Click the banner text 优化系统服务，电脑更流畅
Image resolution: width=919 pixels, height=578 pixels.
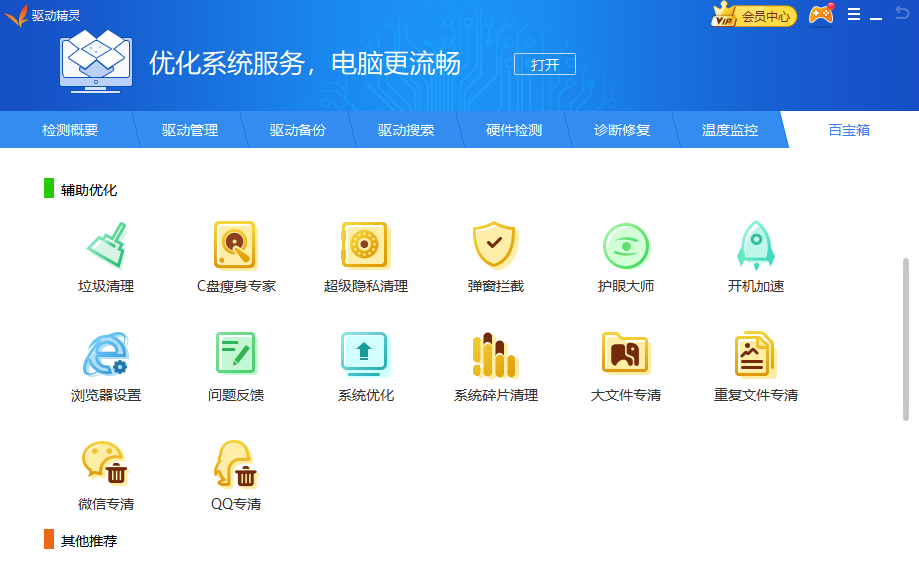[x=305, y=63]
